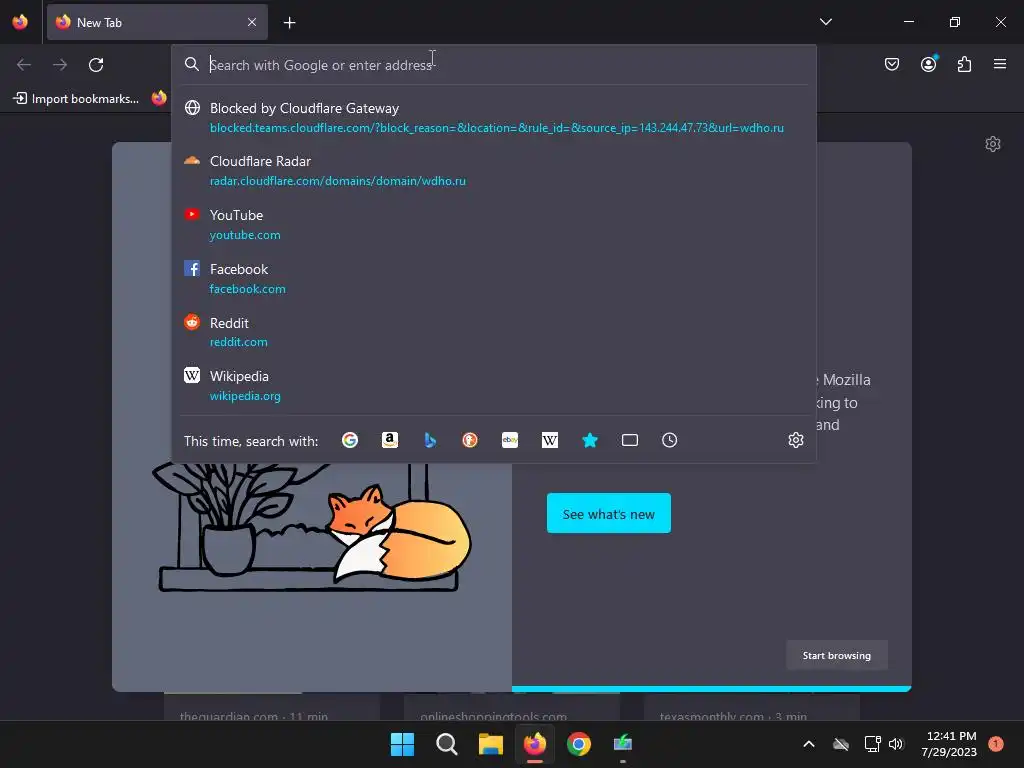
Task: List all tabs dropdown arrow
Action: point(825,22)
